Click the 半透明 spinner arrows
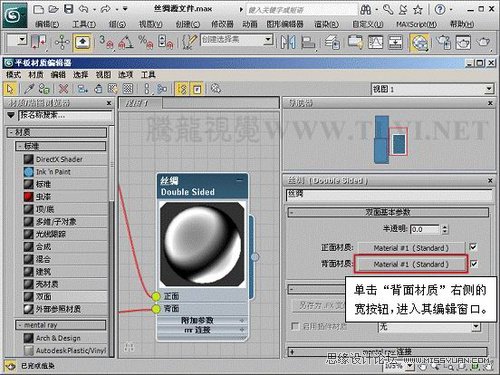This screenshot has height=375, width=500. (x=445, y=229)
